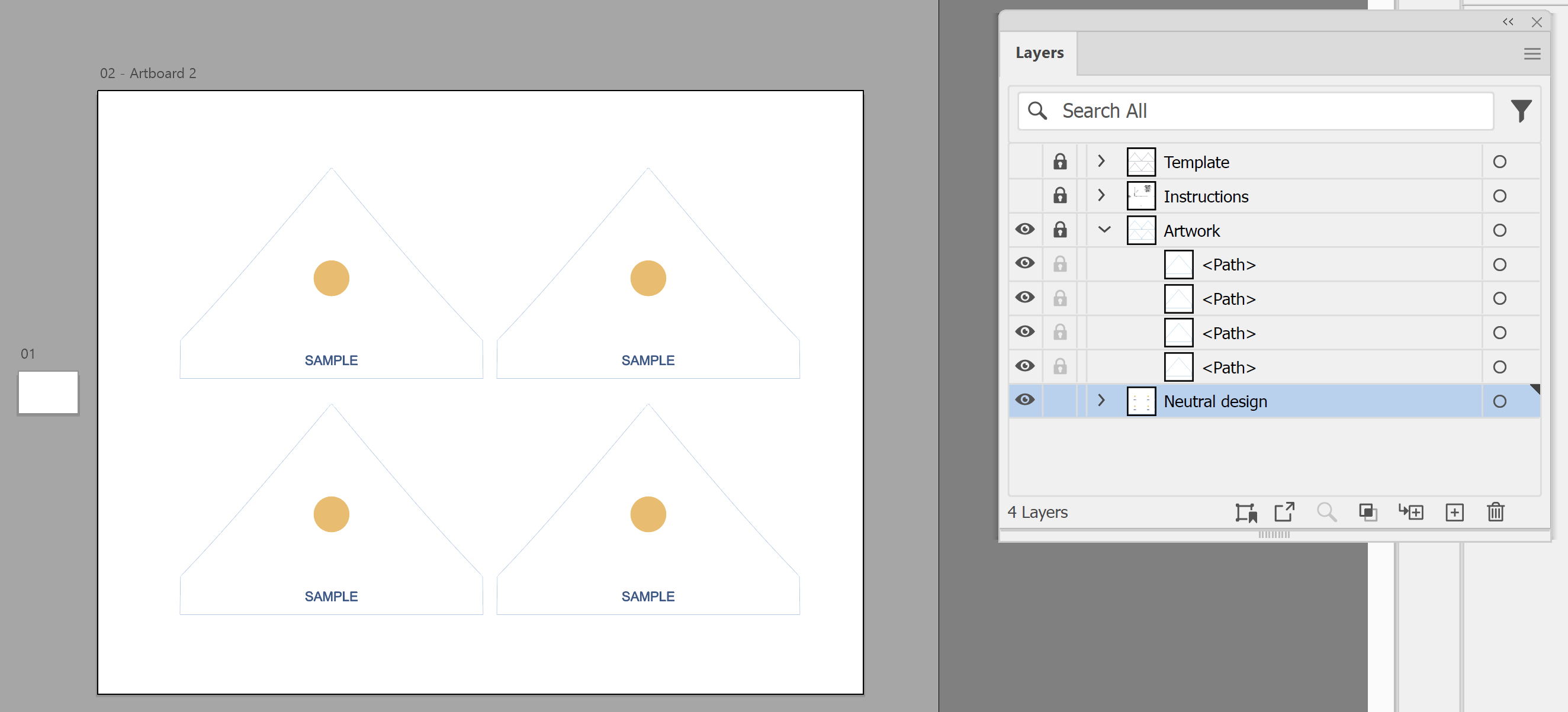Viewport: 1568px width, 712px height.
Task: Select the Instructions layer row
Action: (x=1274, y=196)
